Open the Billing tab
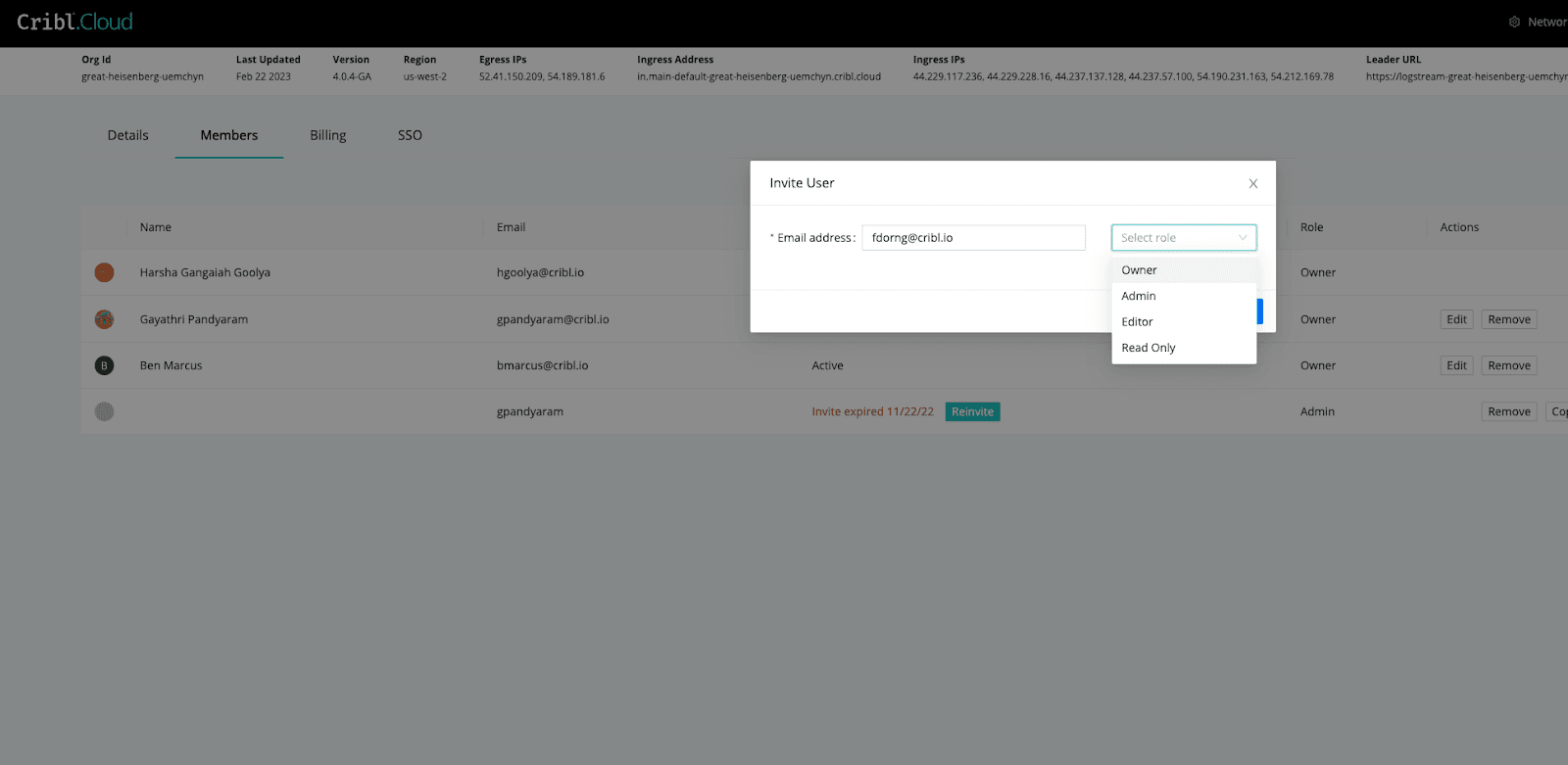The image size is (1568, 765). pyautogui.click(x=327, y=135)
